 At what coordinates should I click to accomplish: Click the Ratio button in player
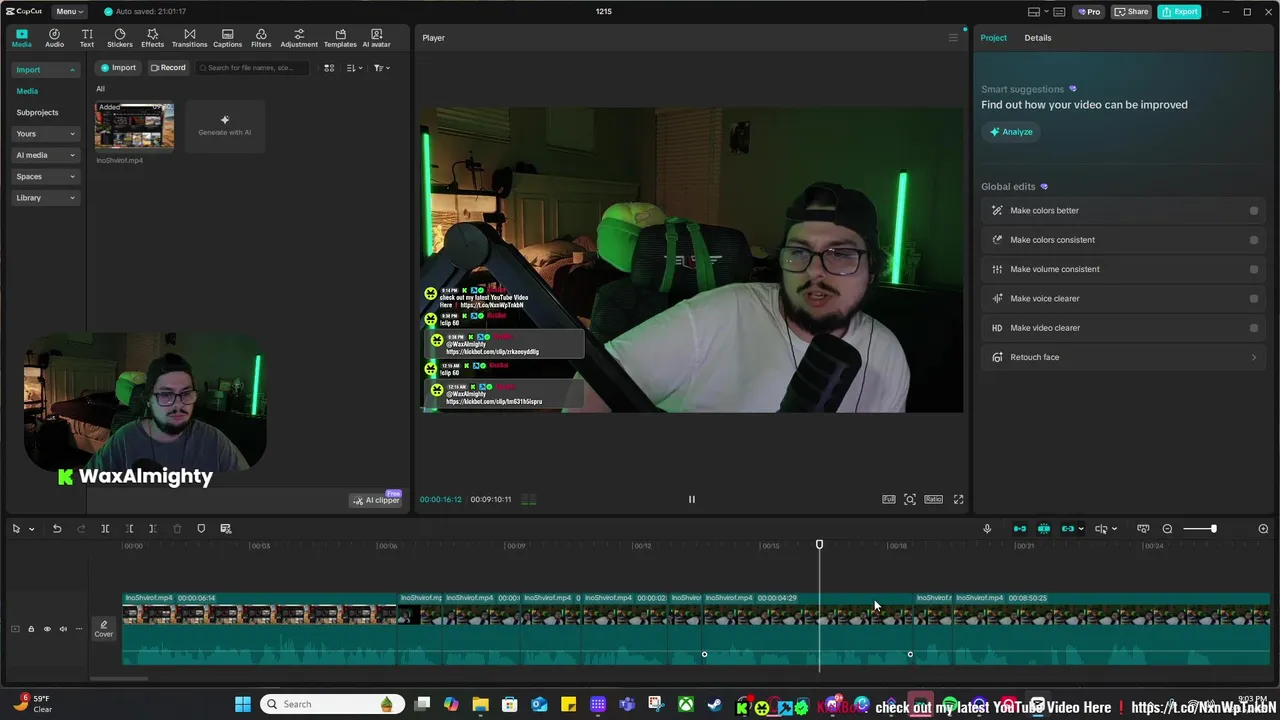[x=933, y=499]
